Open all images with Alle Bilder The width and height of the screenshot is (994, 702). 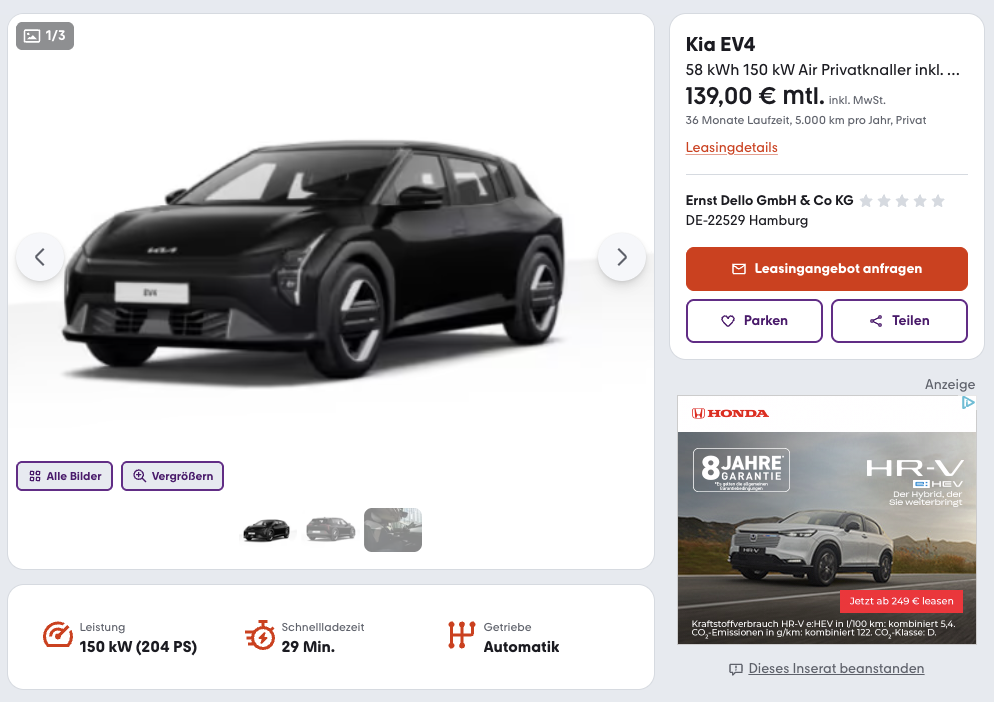(x=65, y=476)
